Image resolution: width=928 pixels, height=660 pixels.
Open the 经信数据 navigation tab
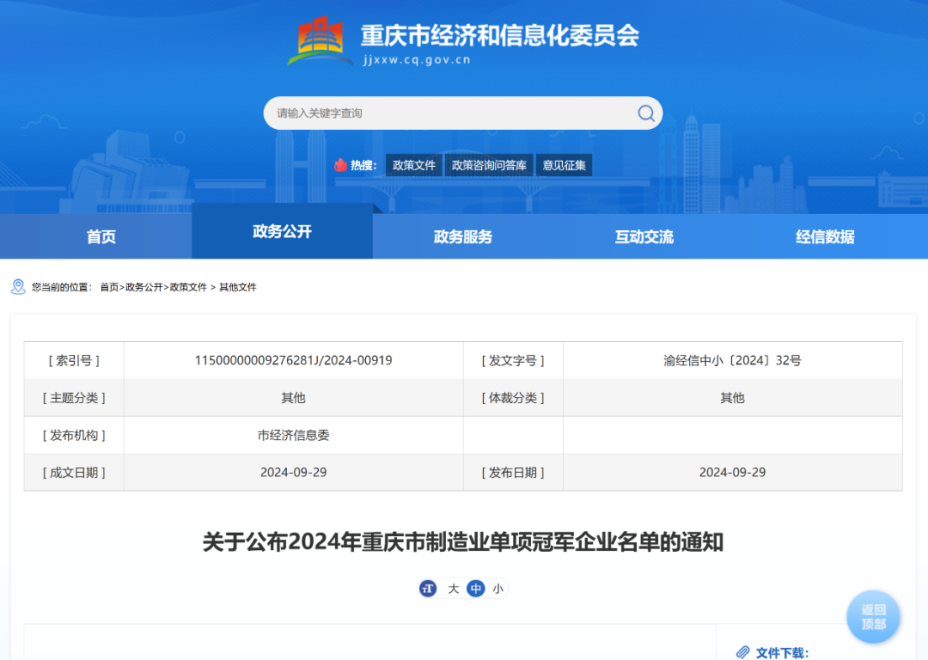click(825, 237)
